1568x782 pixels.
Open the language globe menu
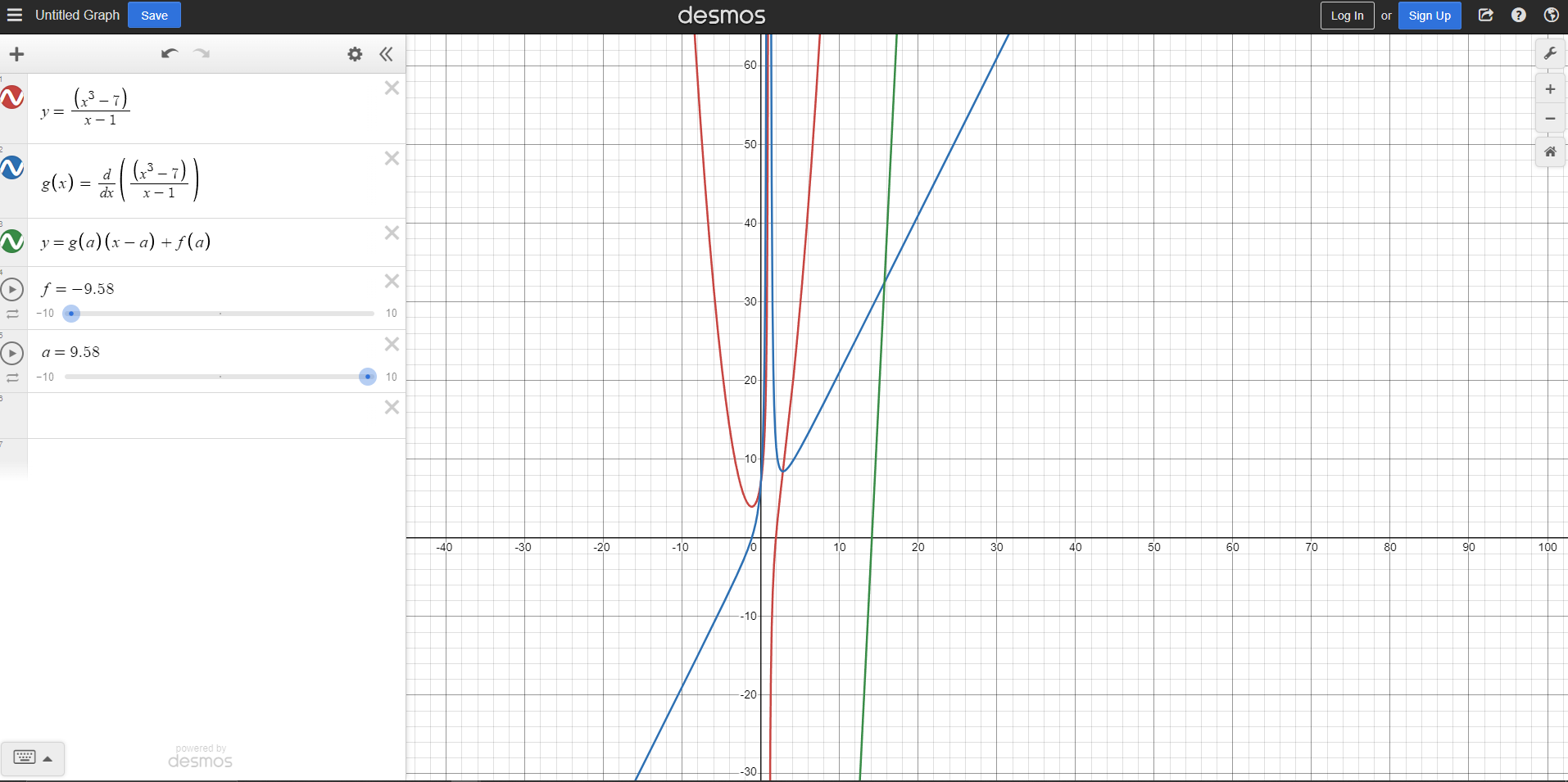click(1551, 16)
